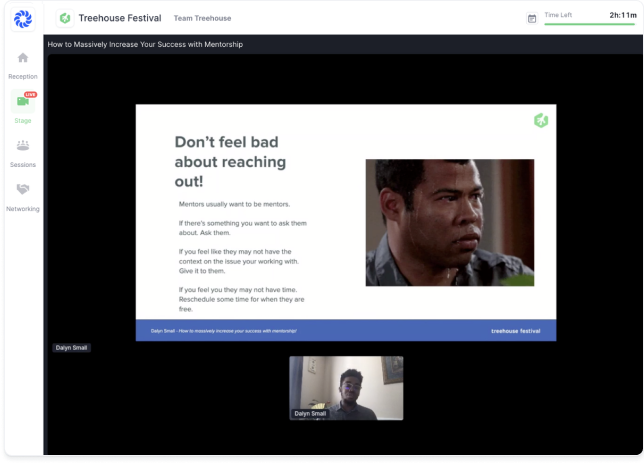Open the Sessions group icon
644x464 pixels.
point(22,145)
